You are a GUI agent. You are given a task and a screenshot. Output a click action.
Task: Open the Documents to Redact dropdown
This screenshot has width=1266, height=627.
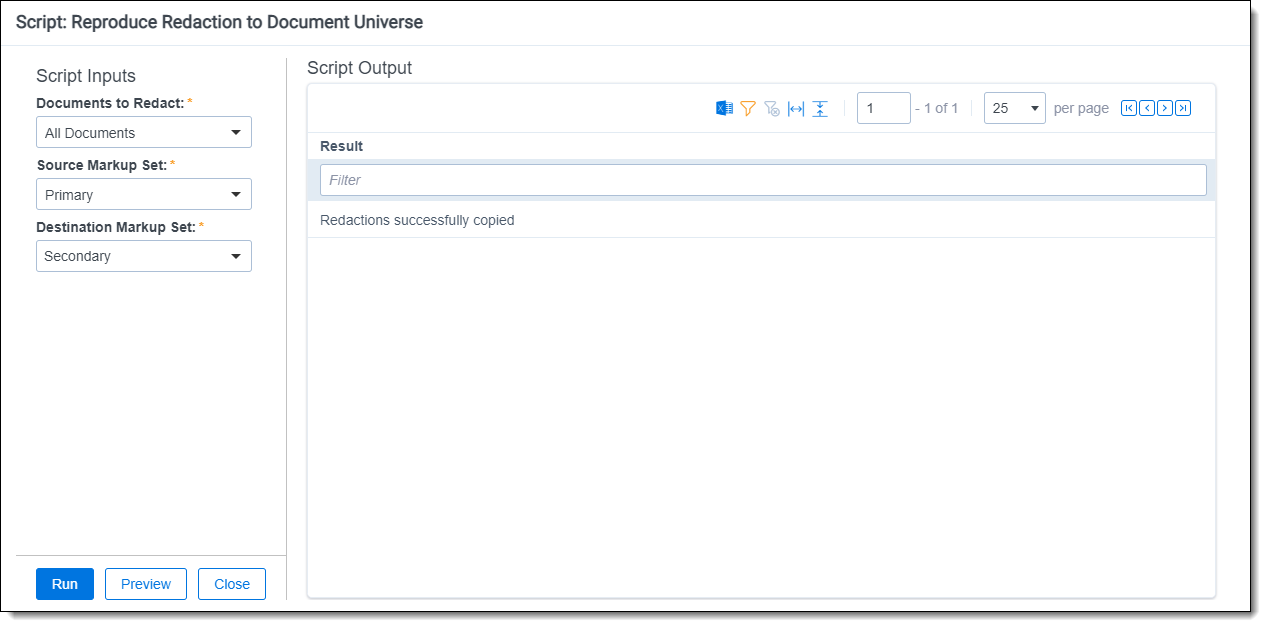pyautogui.click(x=144, y=133)
